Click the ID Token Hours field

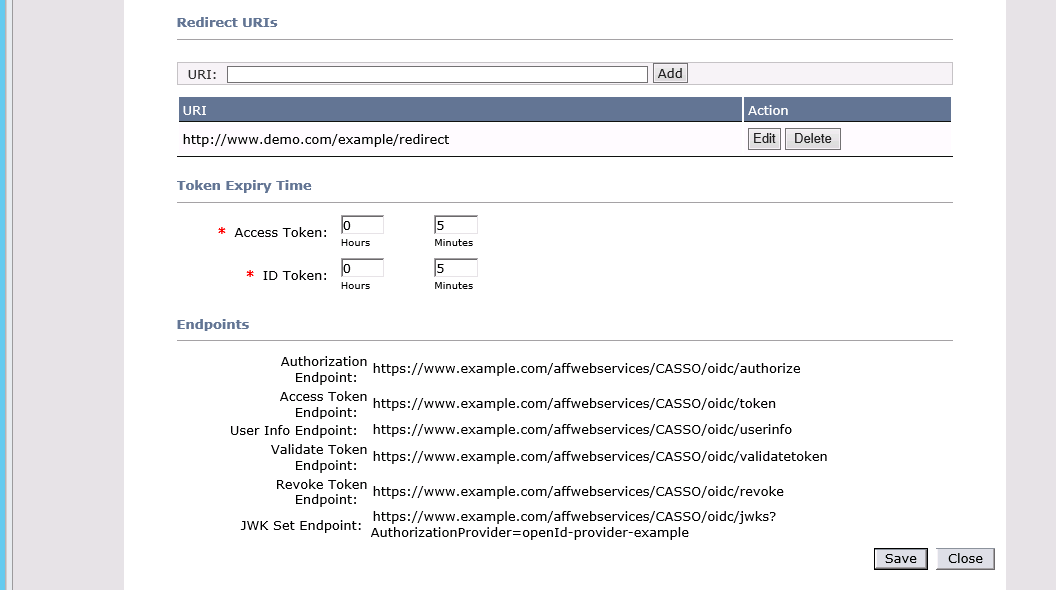(x=361, y=267)
